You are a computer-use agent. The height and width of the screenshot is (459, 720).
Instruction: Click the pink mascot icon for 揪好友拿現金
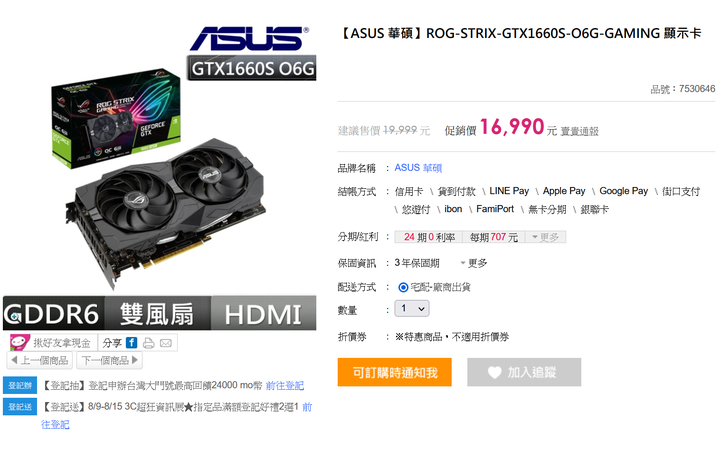(20, 342)
